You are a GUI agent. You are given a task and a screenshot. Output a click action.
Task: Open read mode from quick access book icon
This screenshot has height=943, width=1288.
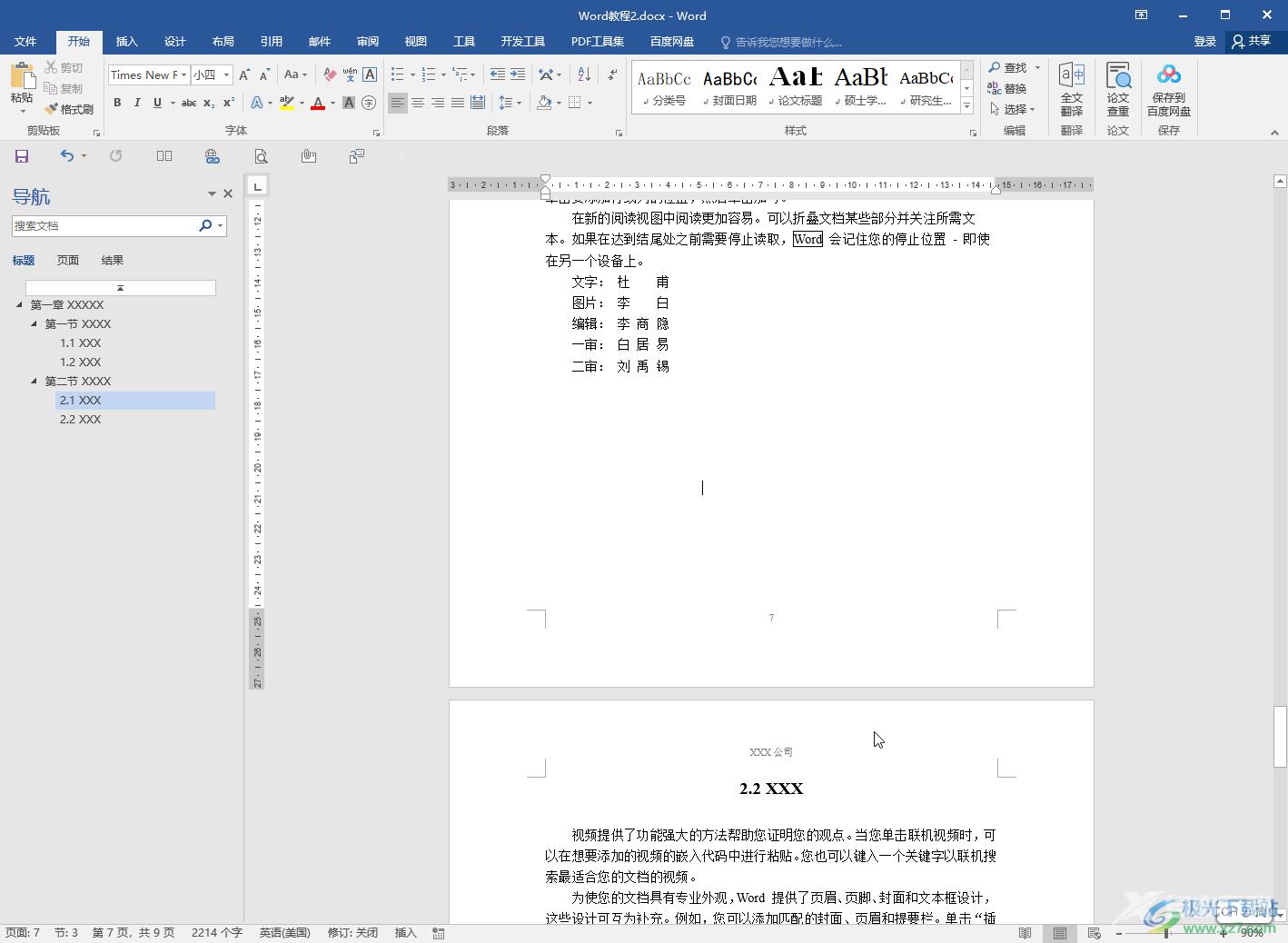point(164,156)
